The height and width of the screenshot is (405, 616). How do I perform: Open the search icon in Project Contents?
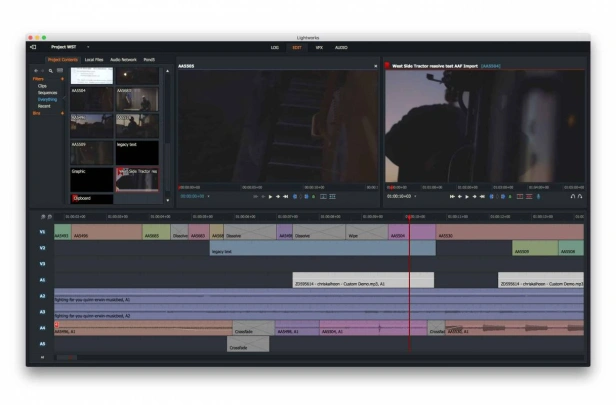(51, 71)
